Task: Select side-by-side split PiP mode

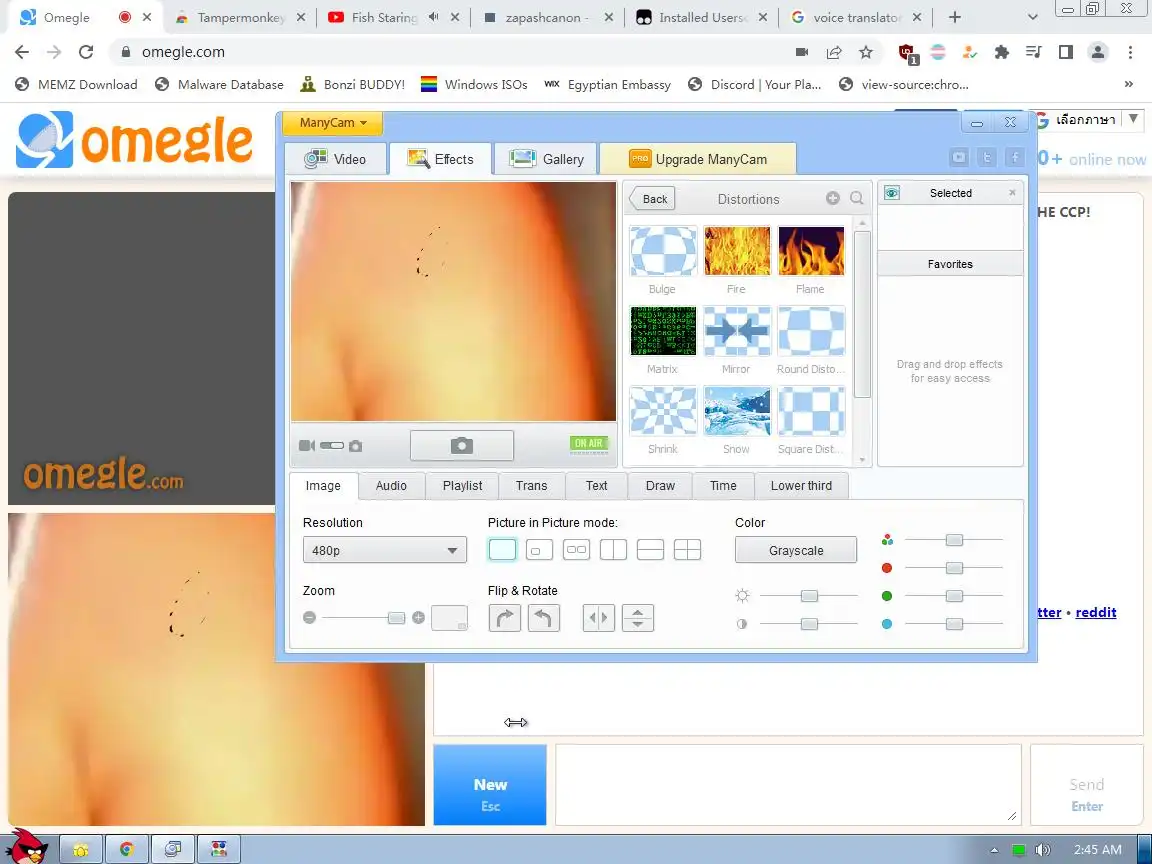Action: pos(613,550)
